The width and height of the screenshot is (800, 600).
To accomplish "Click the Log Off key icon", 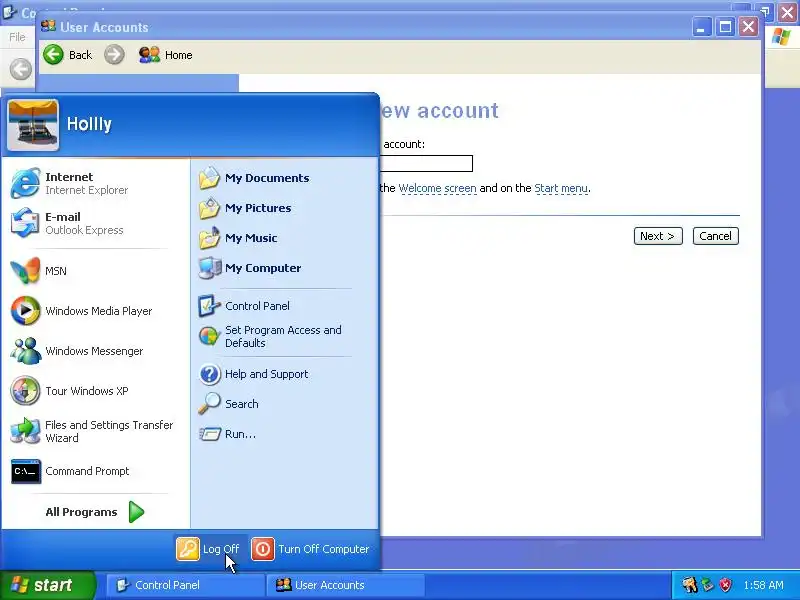I will tap(188, 549).
